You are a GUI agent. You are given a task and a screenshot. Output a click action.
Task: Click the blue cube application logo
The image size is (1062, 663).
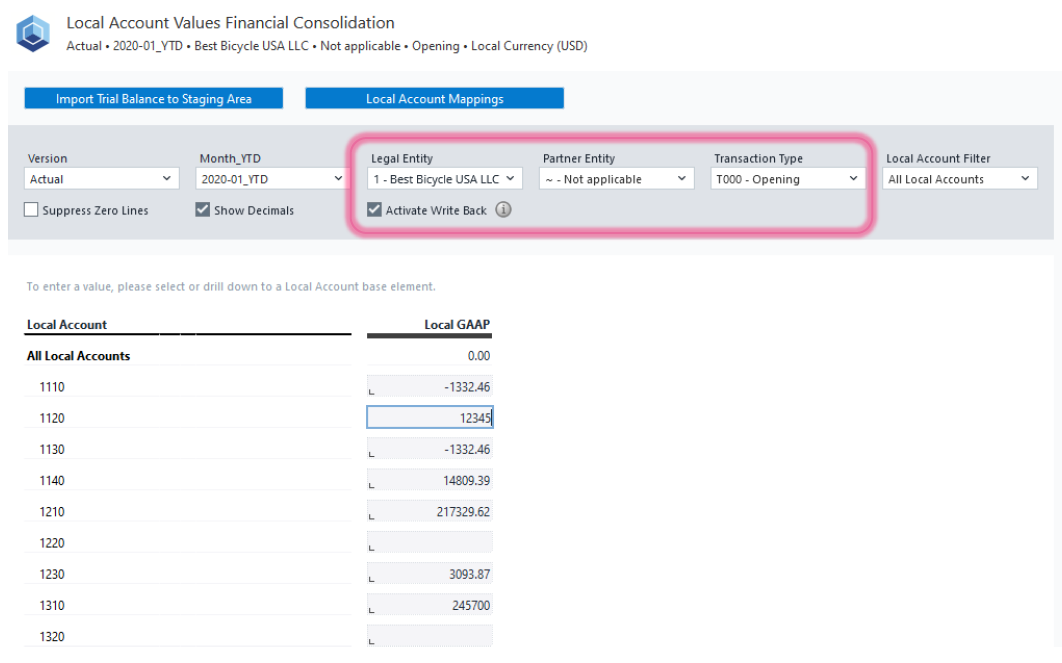click(32, 33)
